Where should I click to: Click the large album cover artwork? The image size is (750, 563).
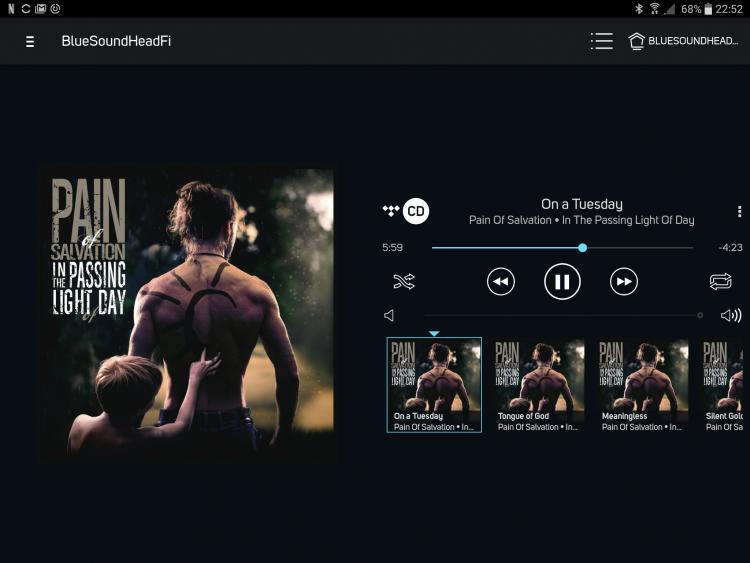(186, 315)
